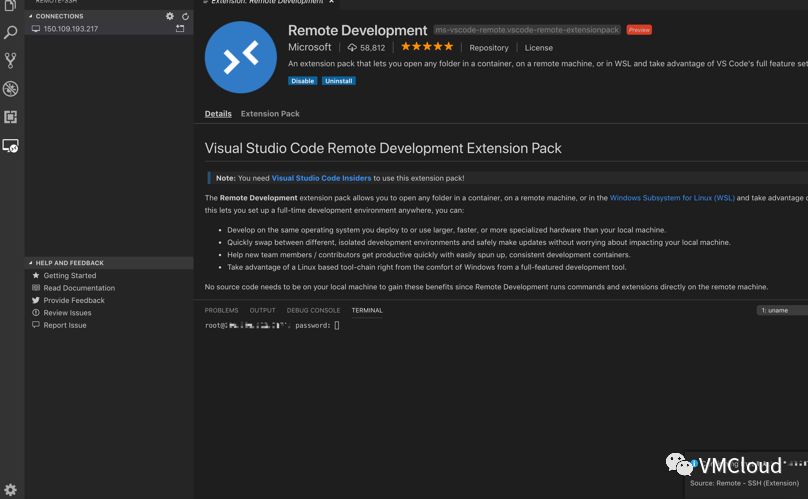808x499 pixels.
Task: Click the Getting Started star icon
Action: (x=36, y=275)
